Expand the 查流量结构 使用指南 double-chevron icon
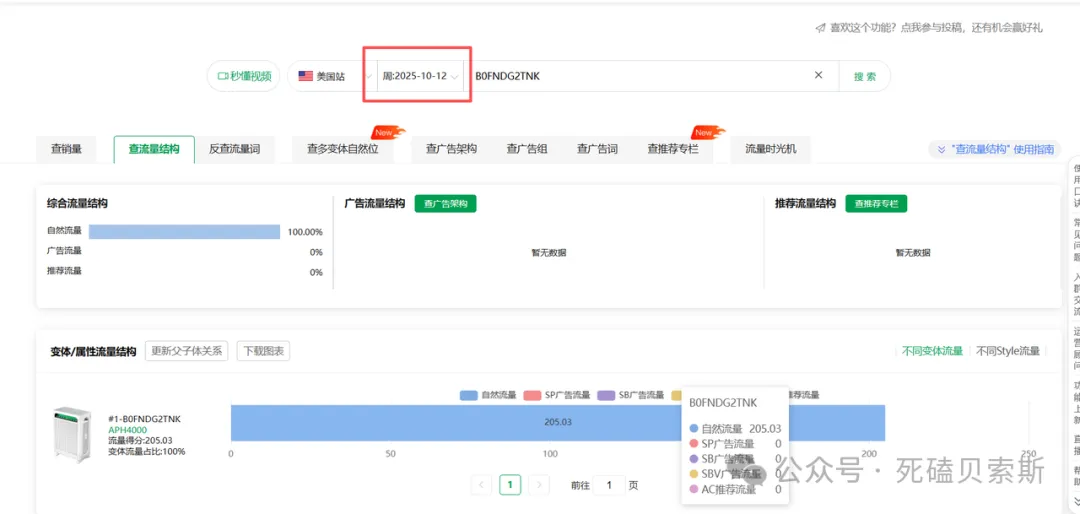The height and width of the screenshot is (514, 1080). tap(939, 150)
